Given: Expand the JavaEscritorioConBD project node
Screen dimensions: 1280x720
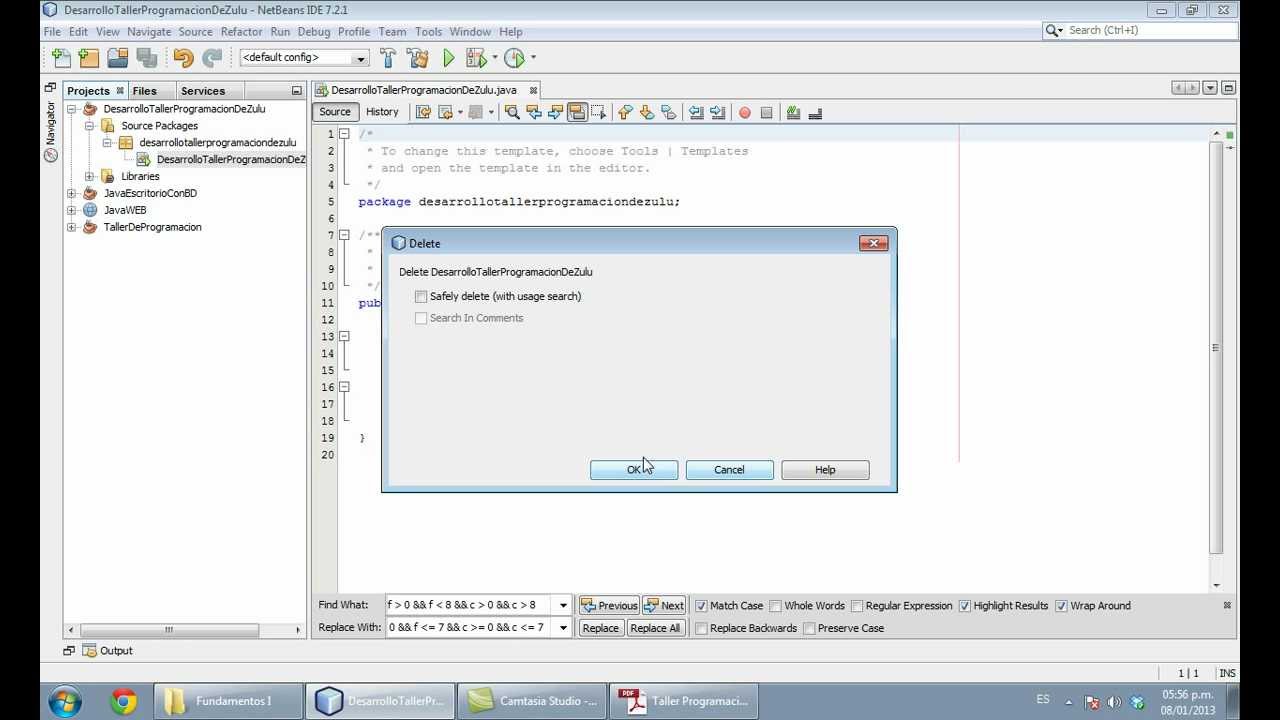Looking at the screenshot, I should point(72,194).
